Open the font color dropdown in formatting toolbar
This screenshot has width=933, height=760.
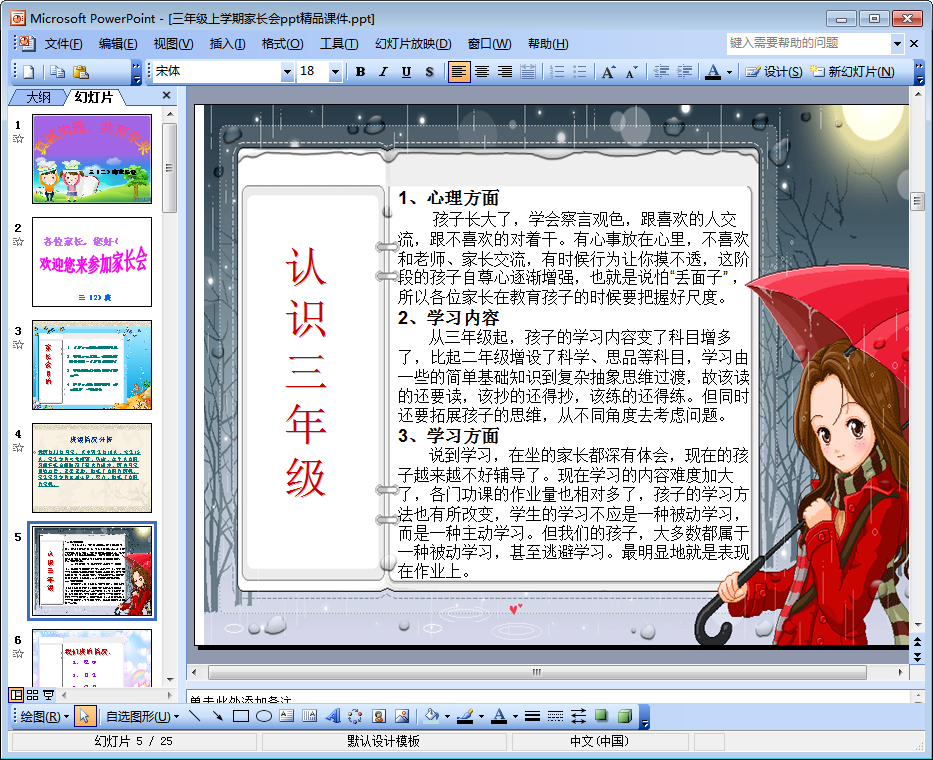tap(730, 73)
